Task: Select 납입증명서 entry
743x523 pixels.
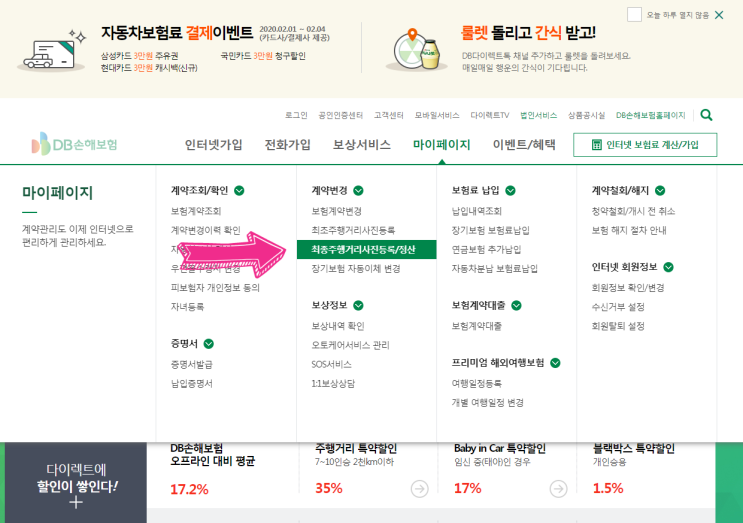Action: [191, 383]
